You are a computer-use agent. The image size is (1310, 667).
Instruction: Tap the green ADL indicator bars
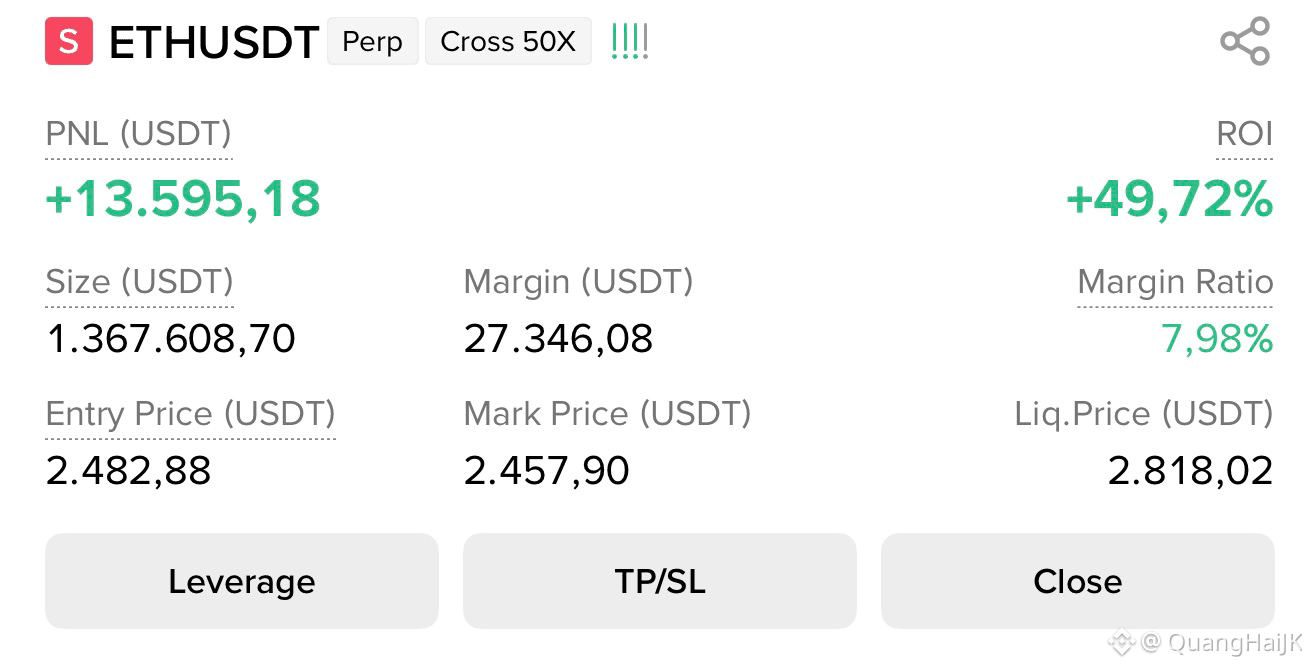(630, 41)
